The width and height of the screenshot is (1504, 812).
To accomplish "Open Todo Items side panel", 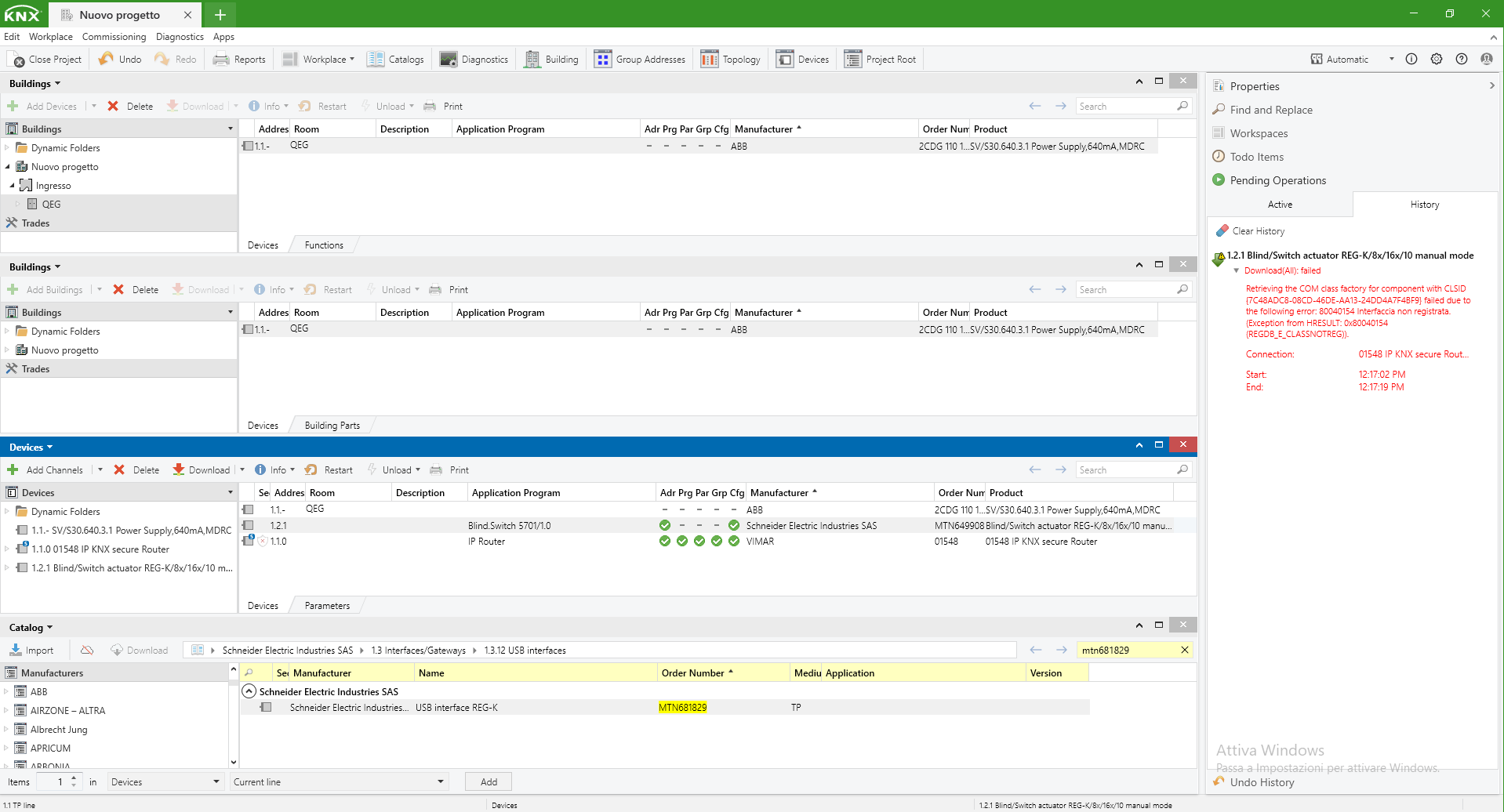I will tap(1256, 157).
